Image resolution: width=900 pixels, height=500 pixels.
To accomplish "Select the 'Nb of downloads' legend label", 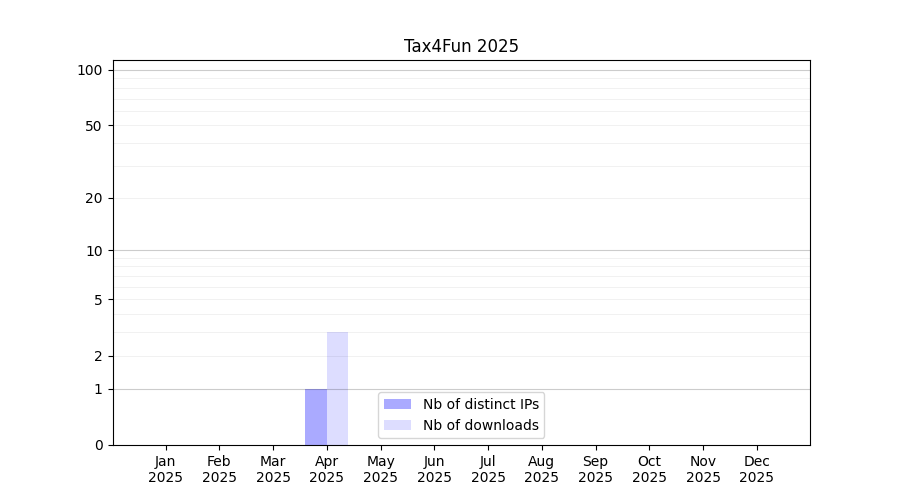I will [x=480, y=425].
